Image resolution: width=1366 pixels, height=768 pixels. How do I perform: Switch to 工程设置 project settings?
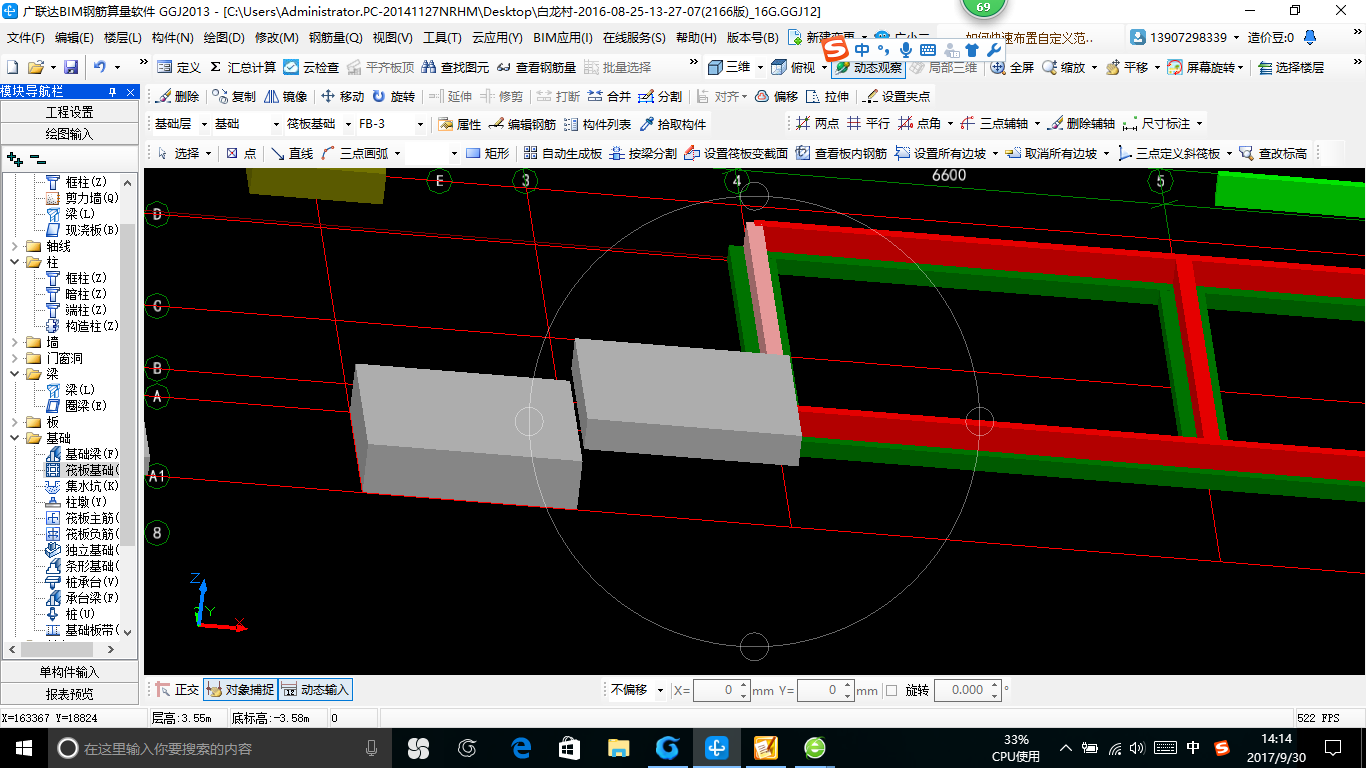tap(70, 112)
